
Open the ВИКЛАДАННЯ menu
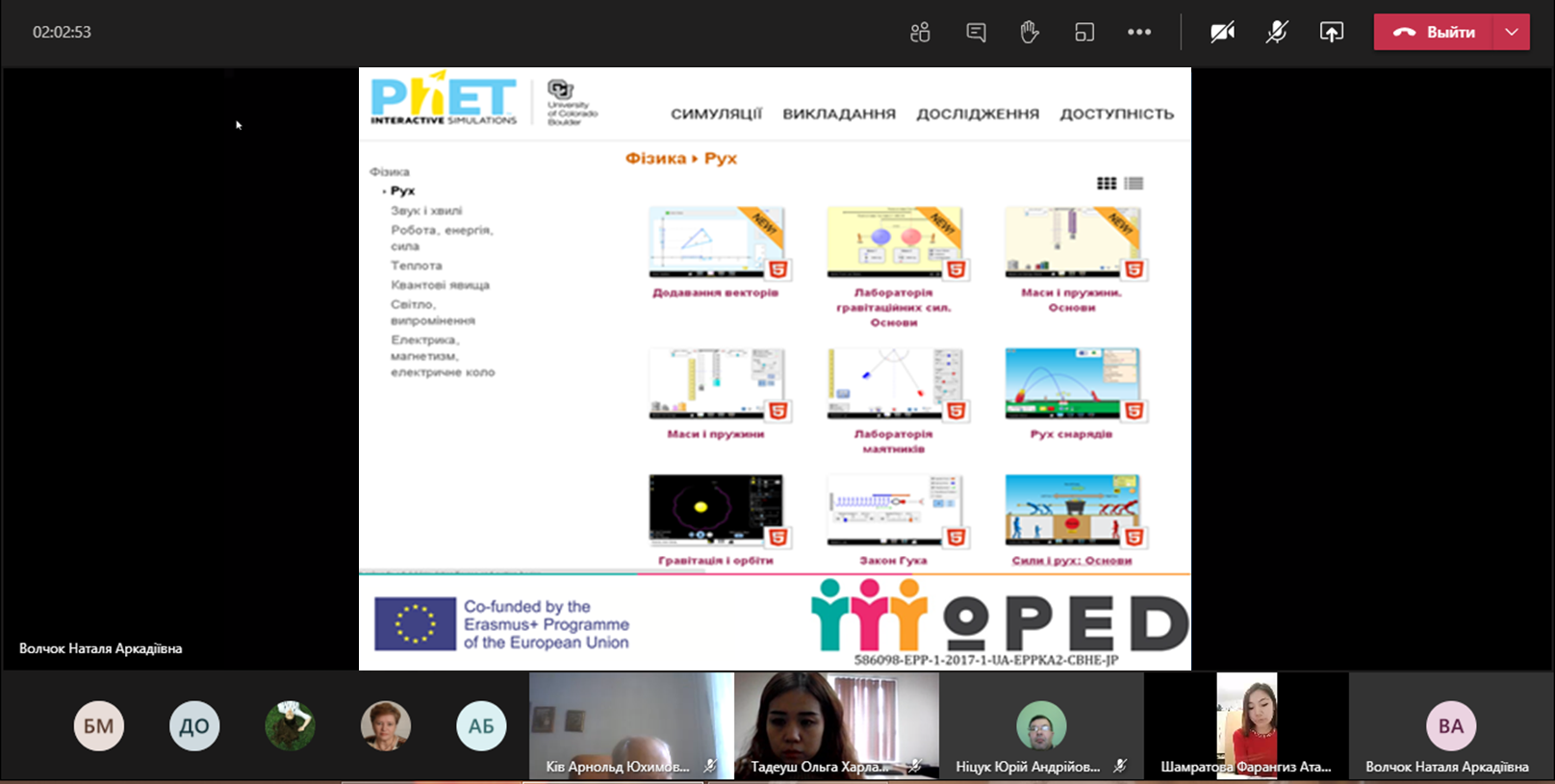click(x=839, y=114)
